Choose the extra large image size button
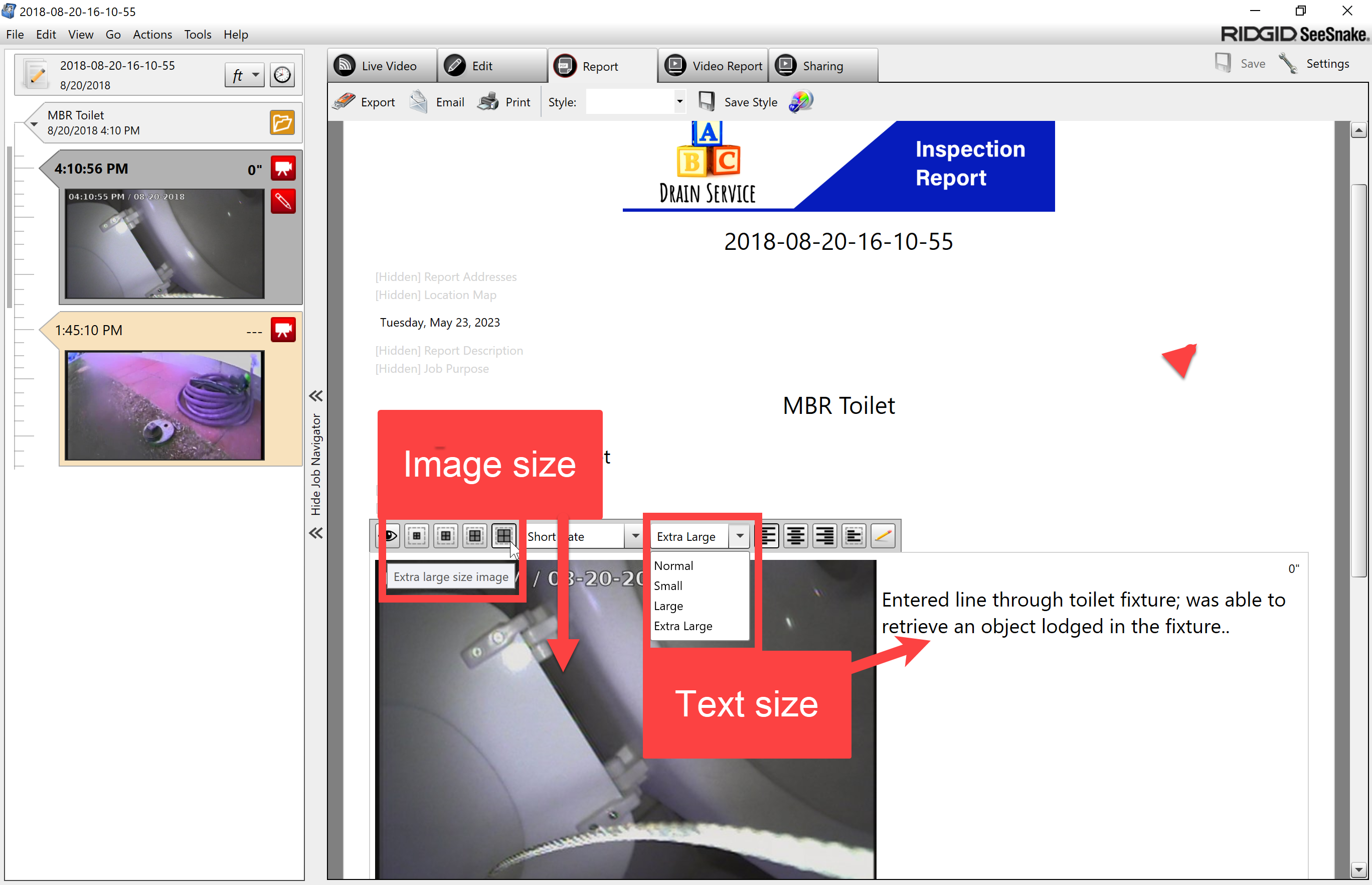The image size is (1372, 885). click(503, 536)
